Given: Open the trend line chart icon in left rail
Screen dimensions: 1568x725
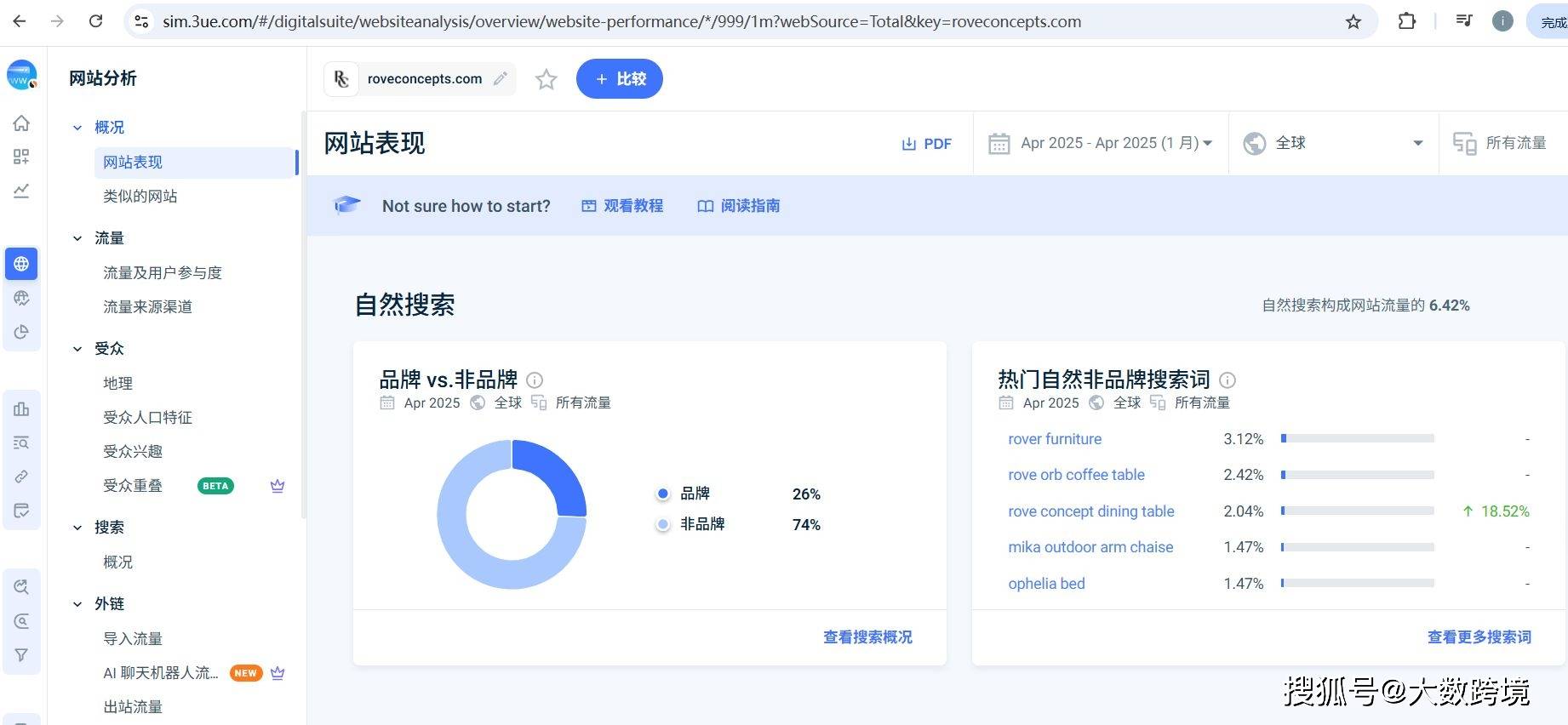Looking at the screenshot, I should tap(21, 191).
